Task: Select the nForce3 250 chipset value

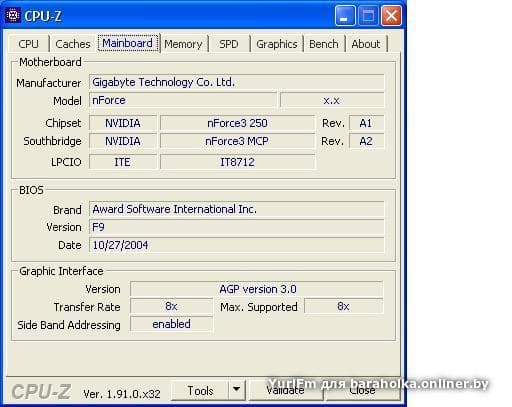Action: (237, 123)
